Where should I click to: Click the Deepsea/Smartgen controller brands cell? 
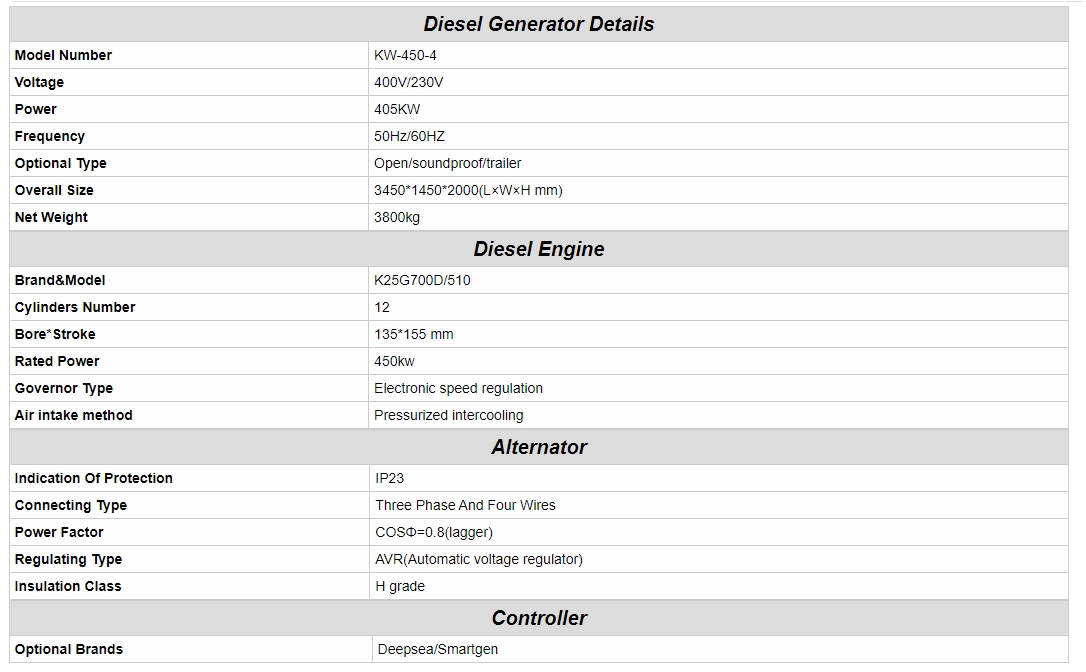click(x=437, y=649)
